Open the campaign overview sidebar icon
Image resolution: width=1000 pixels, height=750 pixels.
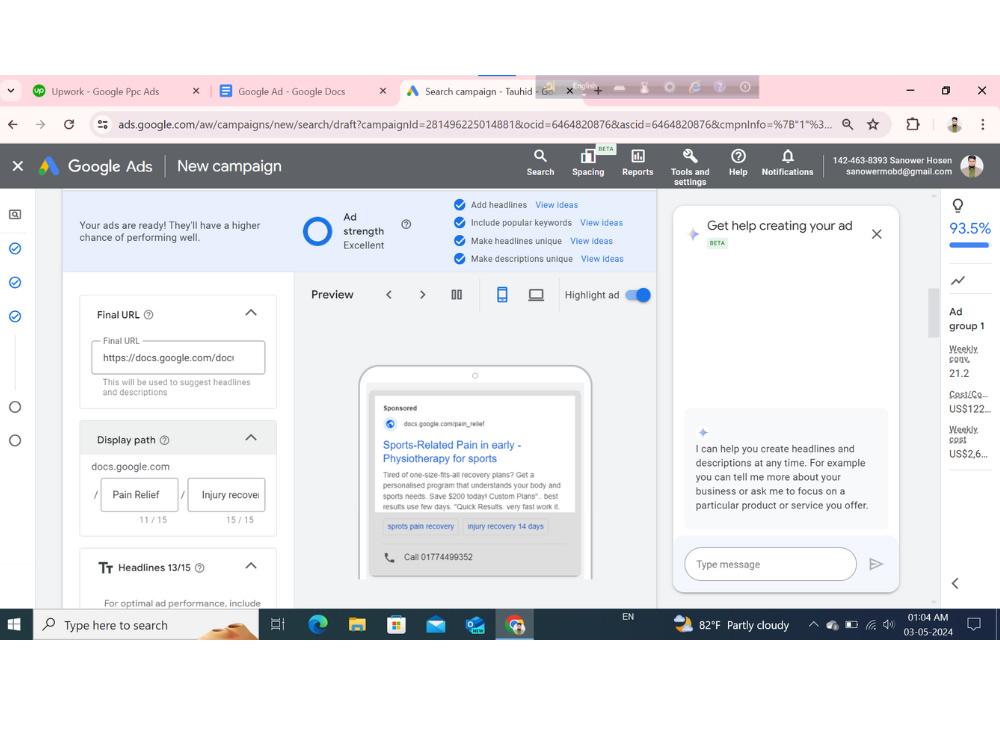[15, 214]
